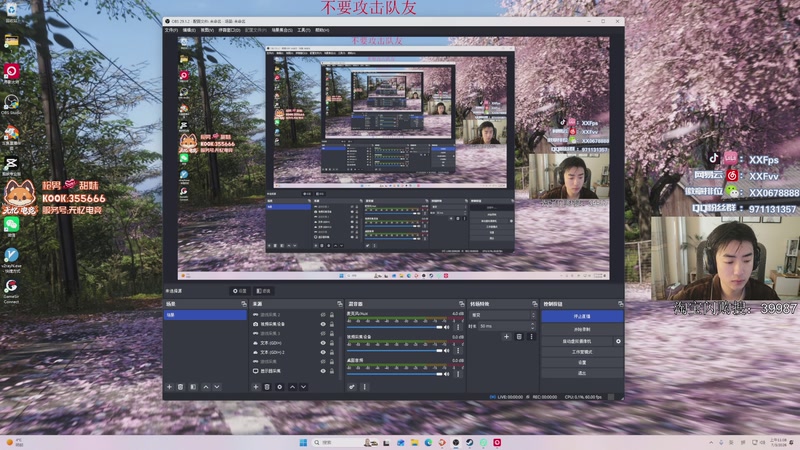Viewport: 800px width, 450px height.
Task: Add a scene transition with plus icon
Action: 506,337
